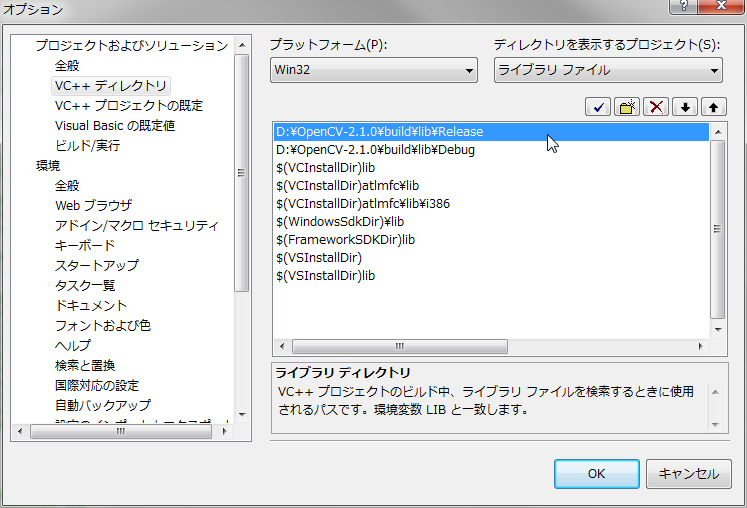This screenshot has height=508, width=747.
Task: Click directory list scroll down arrow
Action: tap(718, 329)
